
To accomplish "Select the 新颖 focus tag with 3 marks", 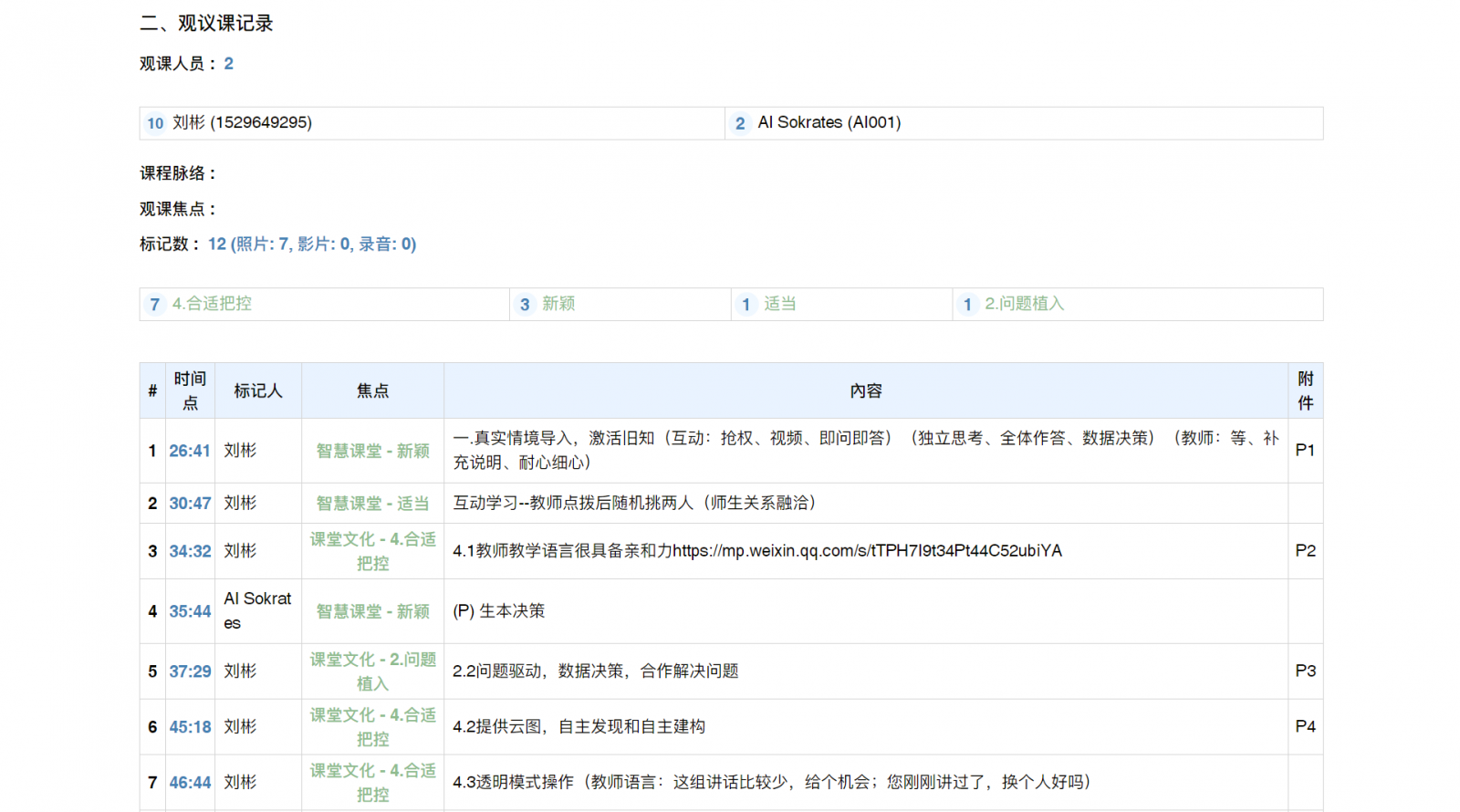I will tap(558, 304).
